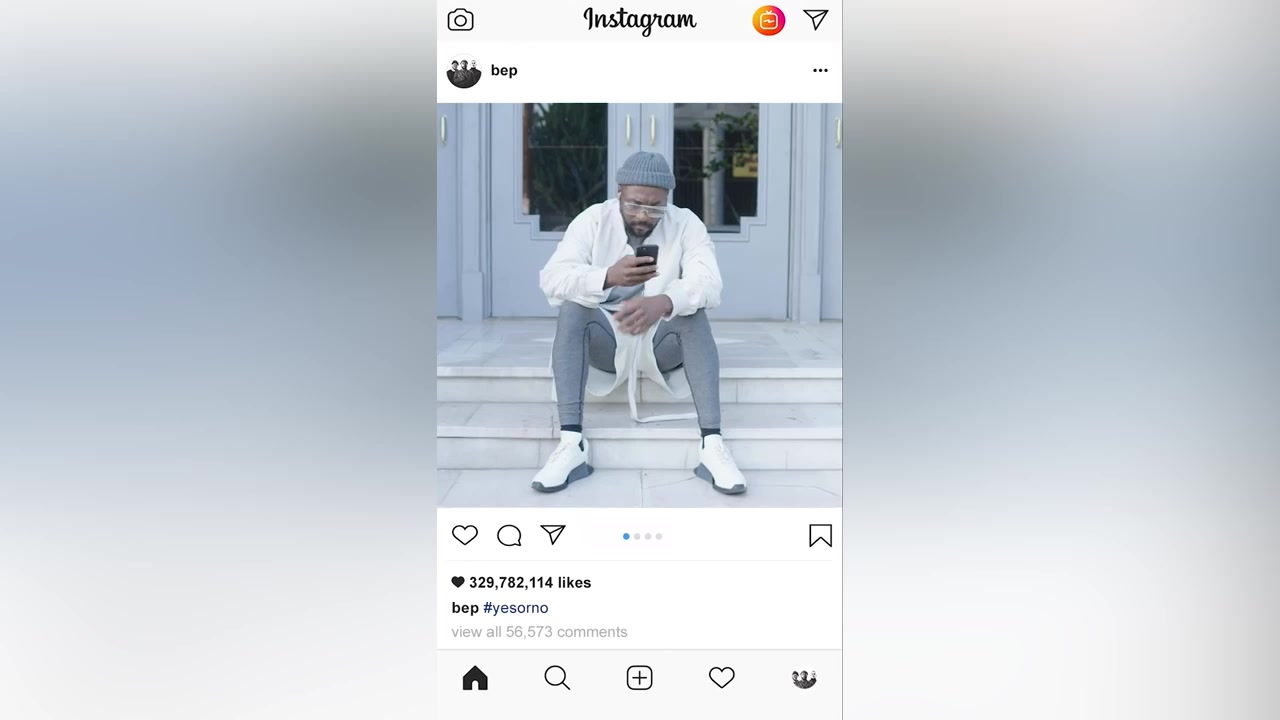Open the three-dot post options menu
Viewport: 1280px width, 720px height.
coord(820,70)
